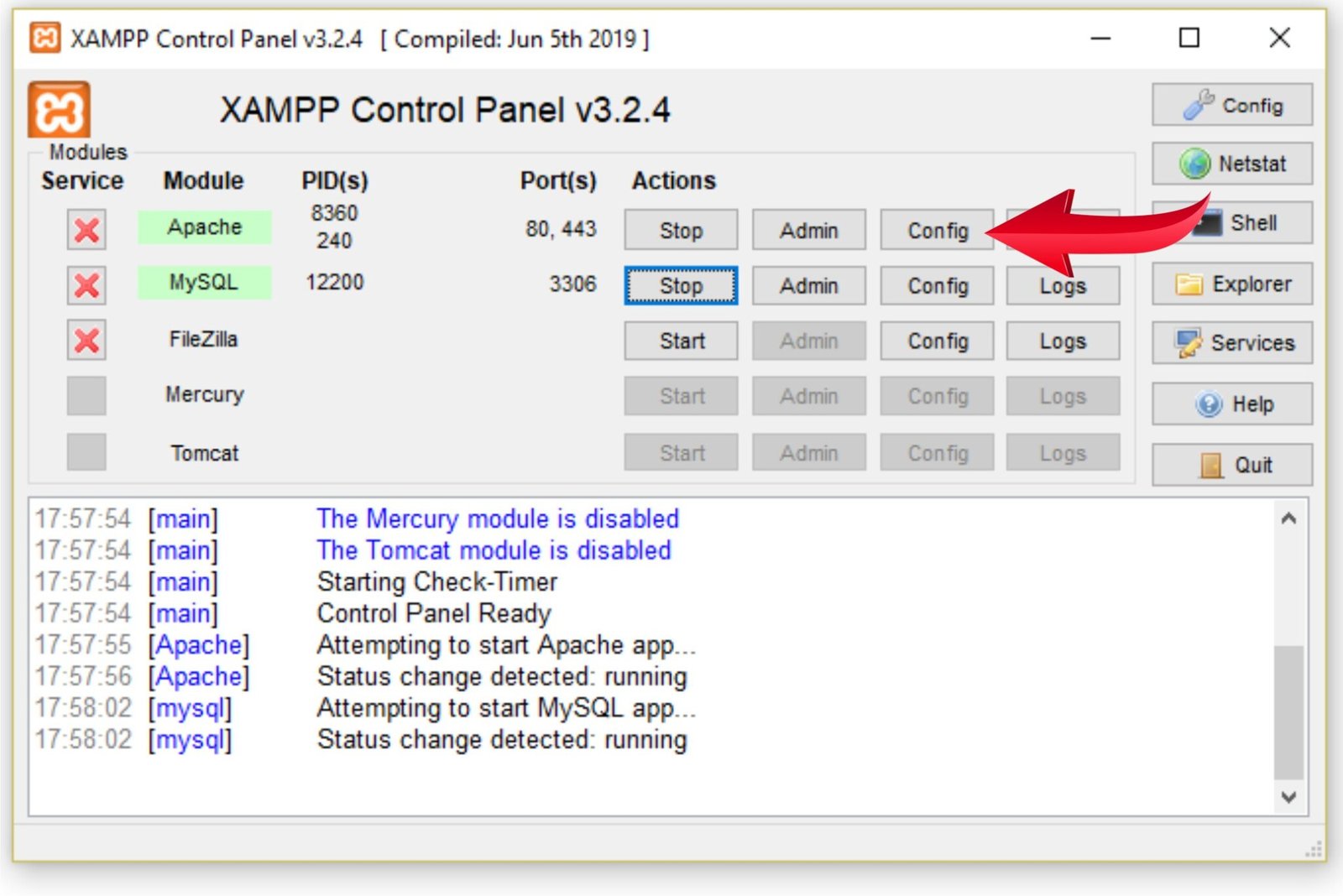Click log line 'Control Panel Ready'

pyautogui.click(x=434, y=613)
